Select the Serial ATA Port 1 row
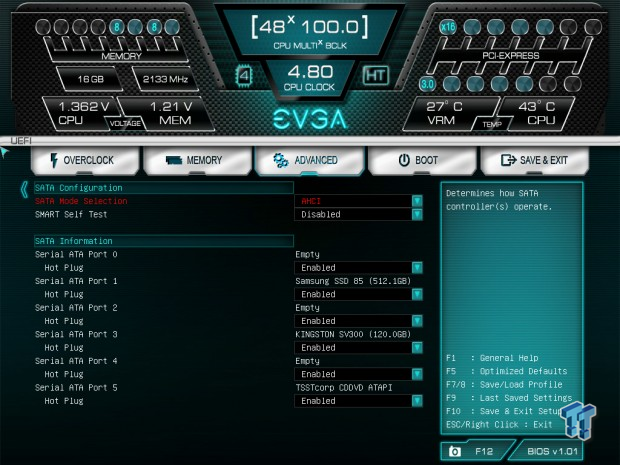The height and width of the screenshot is (465, 620). (x=76, y=281)
